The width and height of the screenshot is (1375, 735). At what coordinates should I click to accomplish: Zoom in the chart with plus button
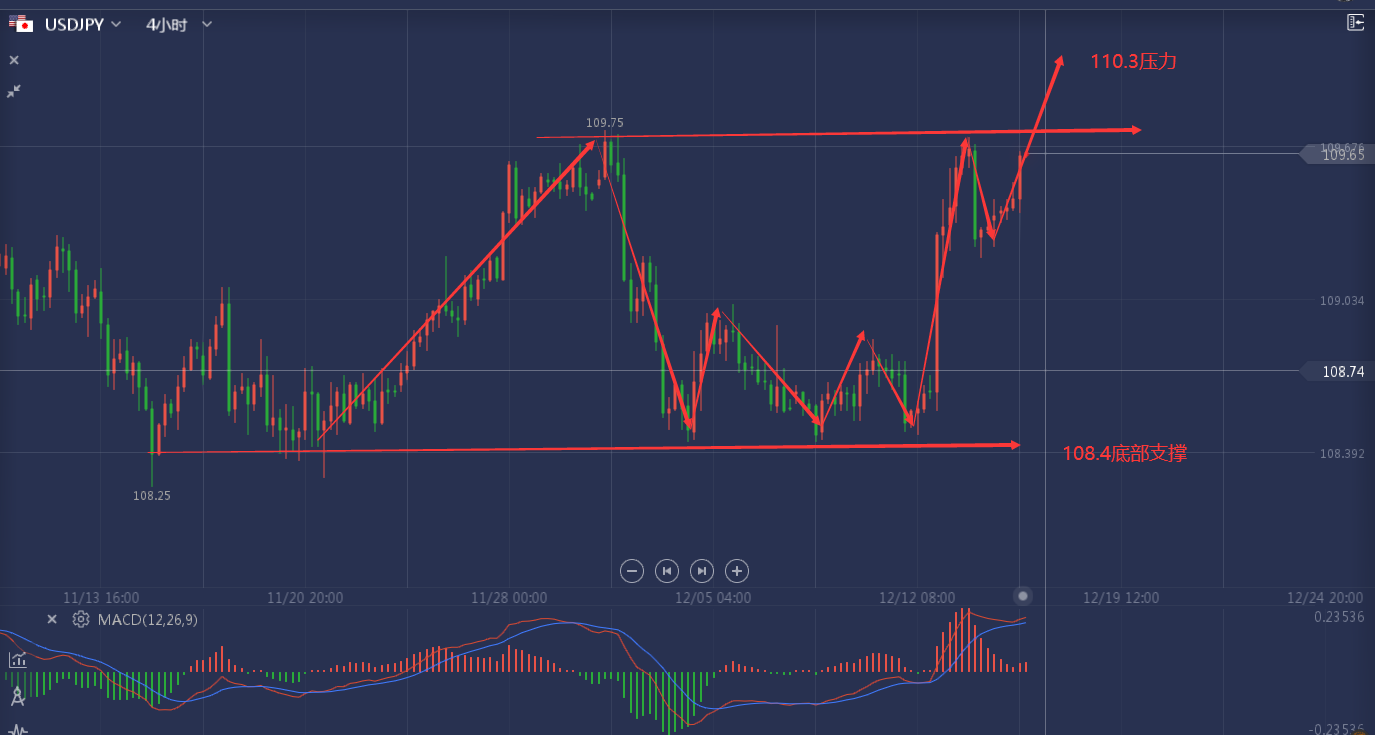(737, 571)
